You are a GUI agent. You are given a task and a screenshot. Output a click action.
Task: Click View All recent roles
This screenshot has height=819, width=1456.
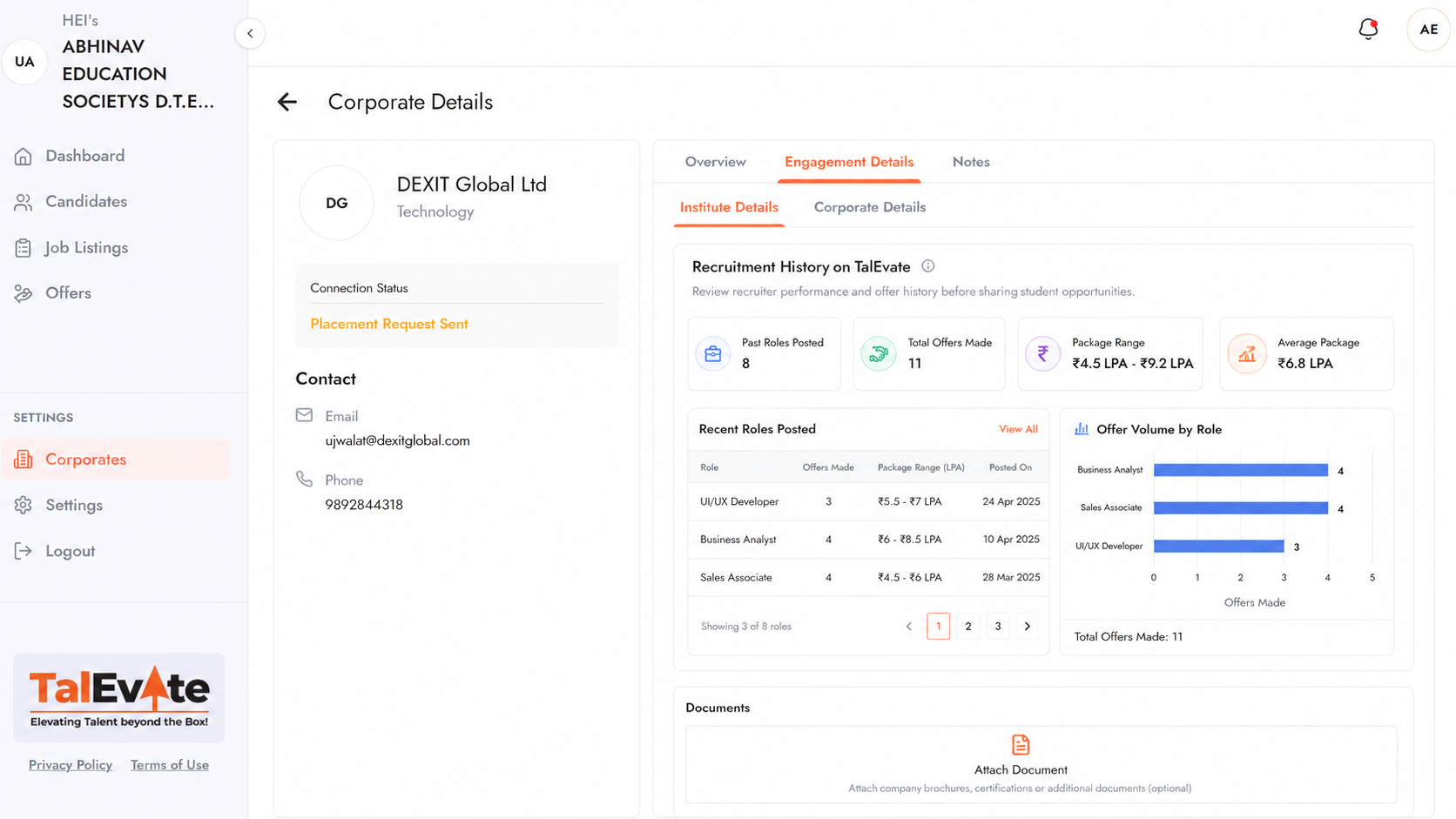point(1018,429)
